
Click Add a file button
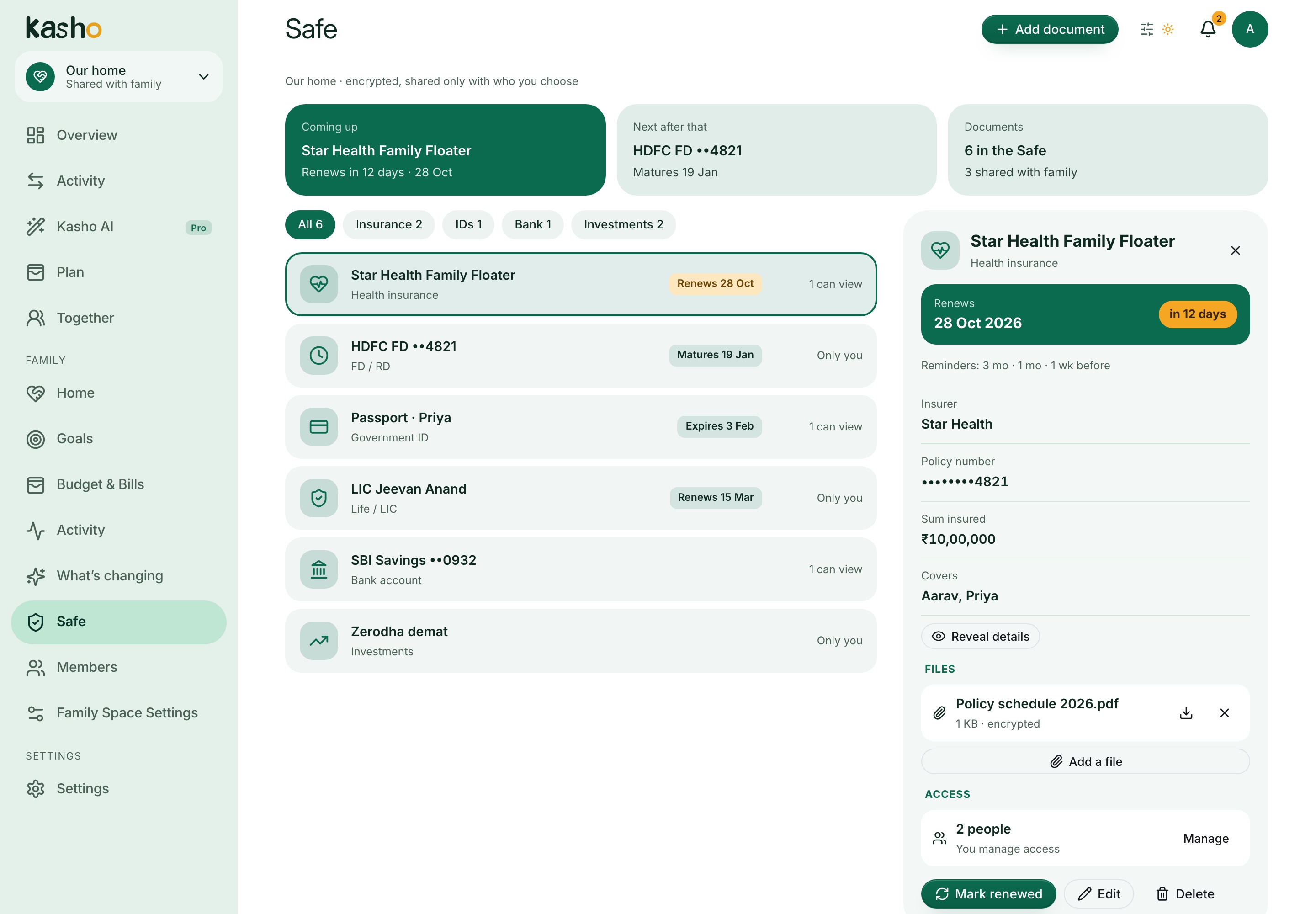1085,762
